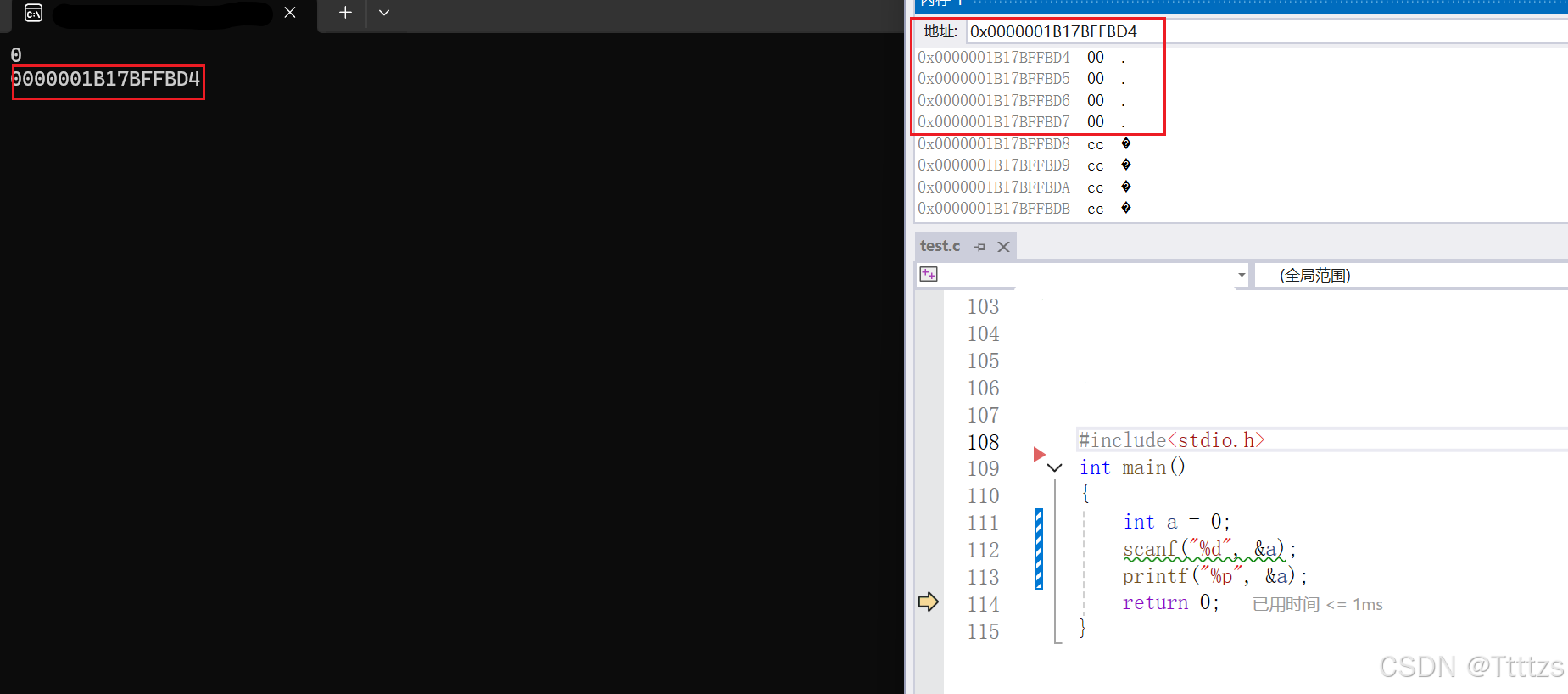
Task: Click the scanf("%d", &a); statement
Action: click(1209, 550)
